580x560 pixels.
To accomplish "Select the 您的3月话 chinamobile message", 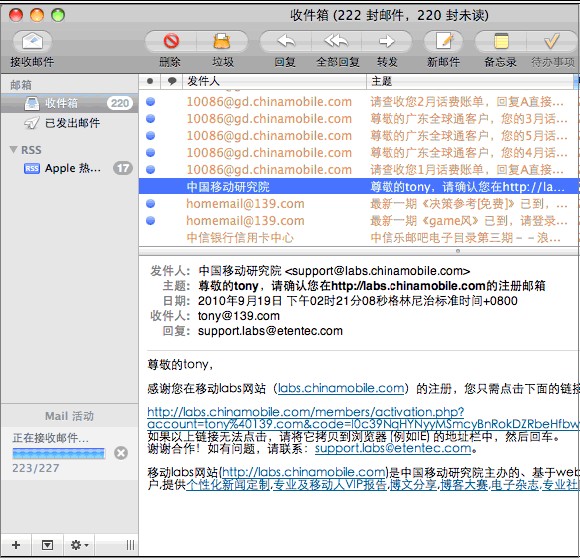I will point(359,119).
